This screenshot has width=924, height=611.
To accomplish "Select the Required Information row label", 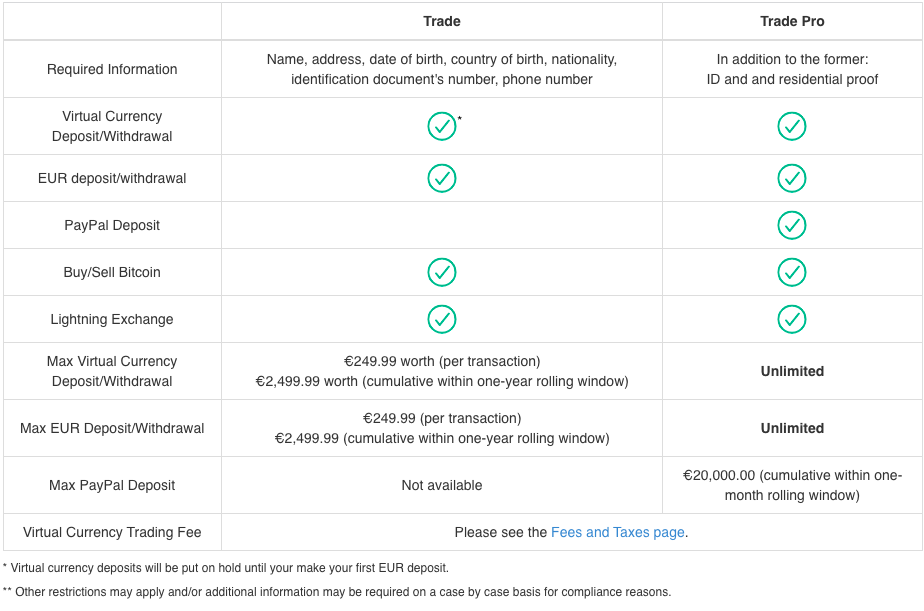I will coord(112,69).
